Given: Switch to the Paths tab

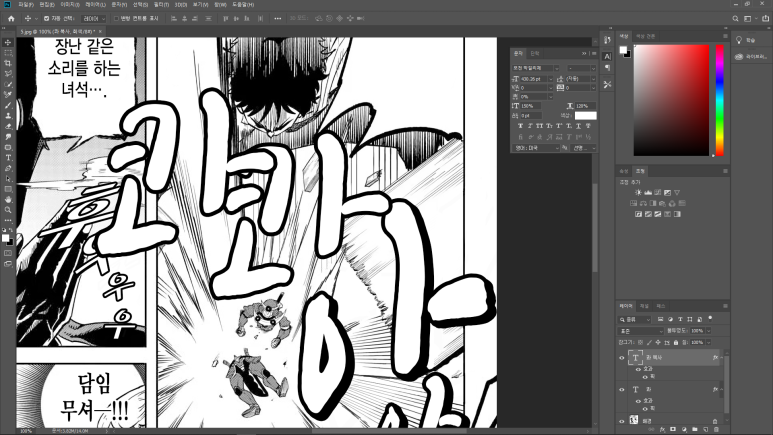Looking at the screenshot, I should point(661,306).
